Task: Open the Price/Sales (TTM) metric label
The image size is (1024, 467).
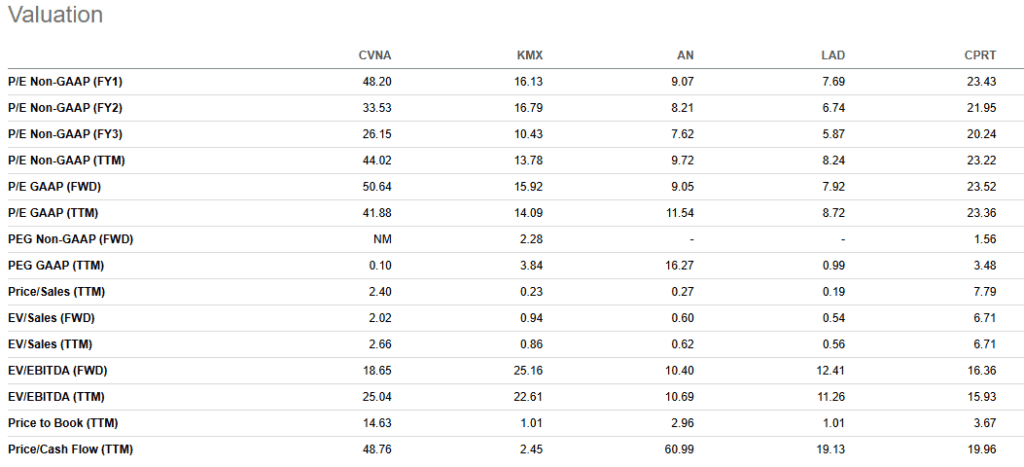Action: (x=56, y=292)
